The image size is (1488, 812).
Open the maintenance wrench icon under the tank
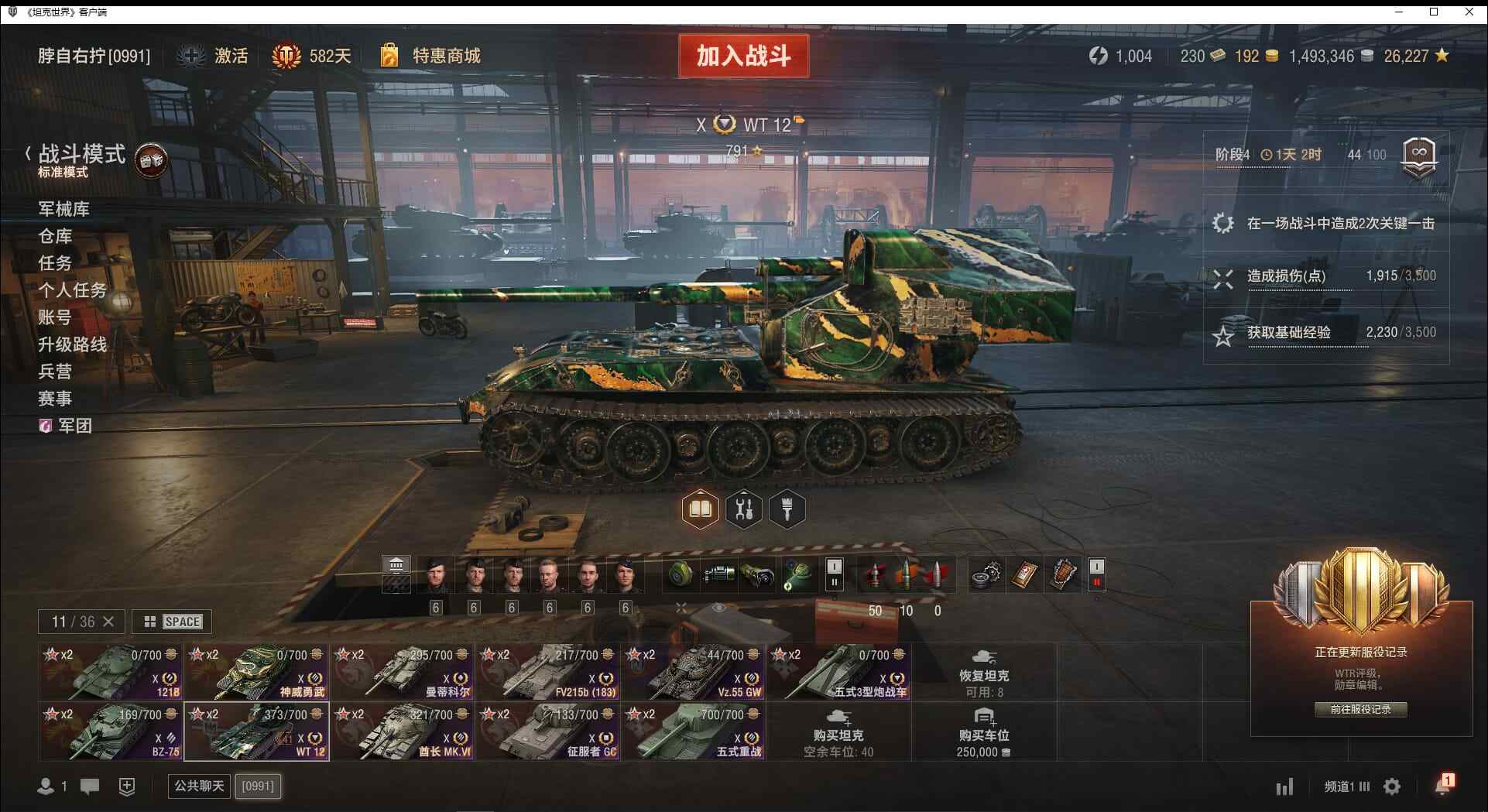(x=744, y=509)
